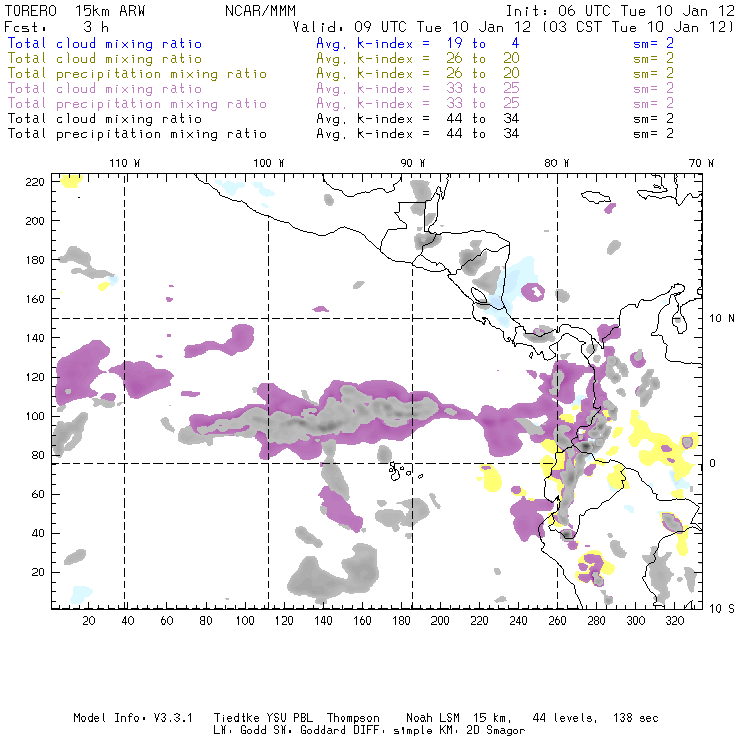
Task: Select the blue 'Total cloud mixing ratio' legend line
Action: pyautogui.click(x=105, y=43)
